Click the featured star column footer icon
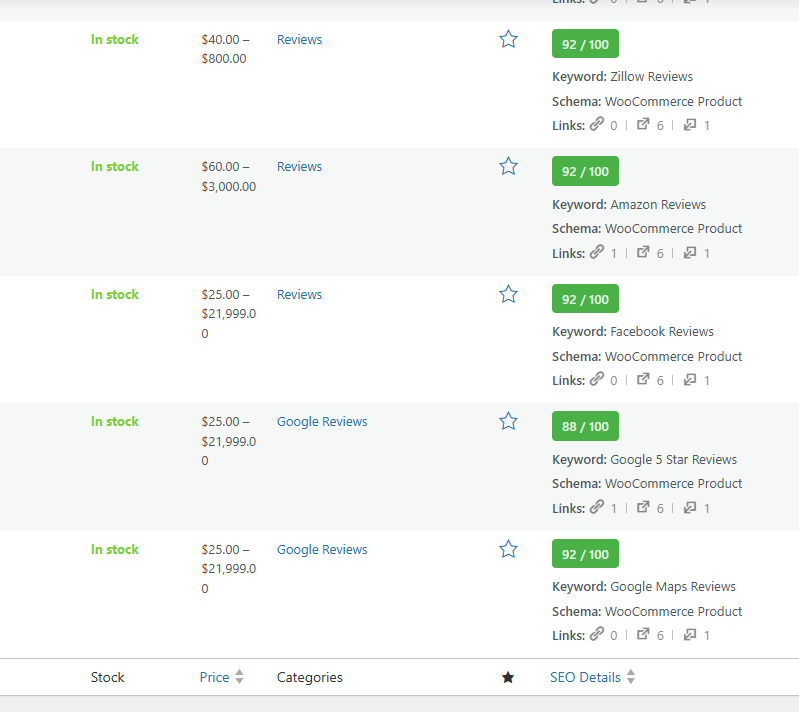 [508, 678]
